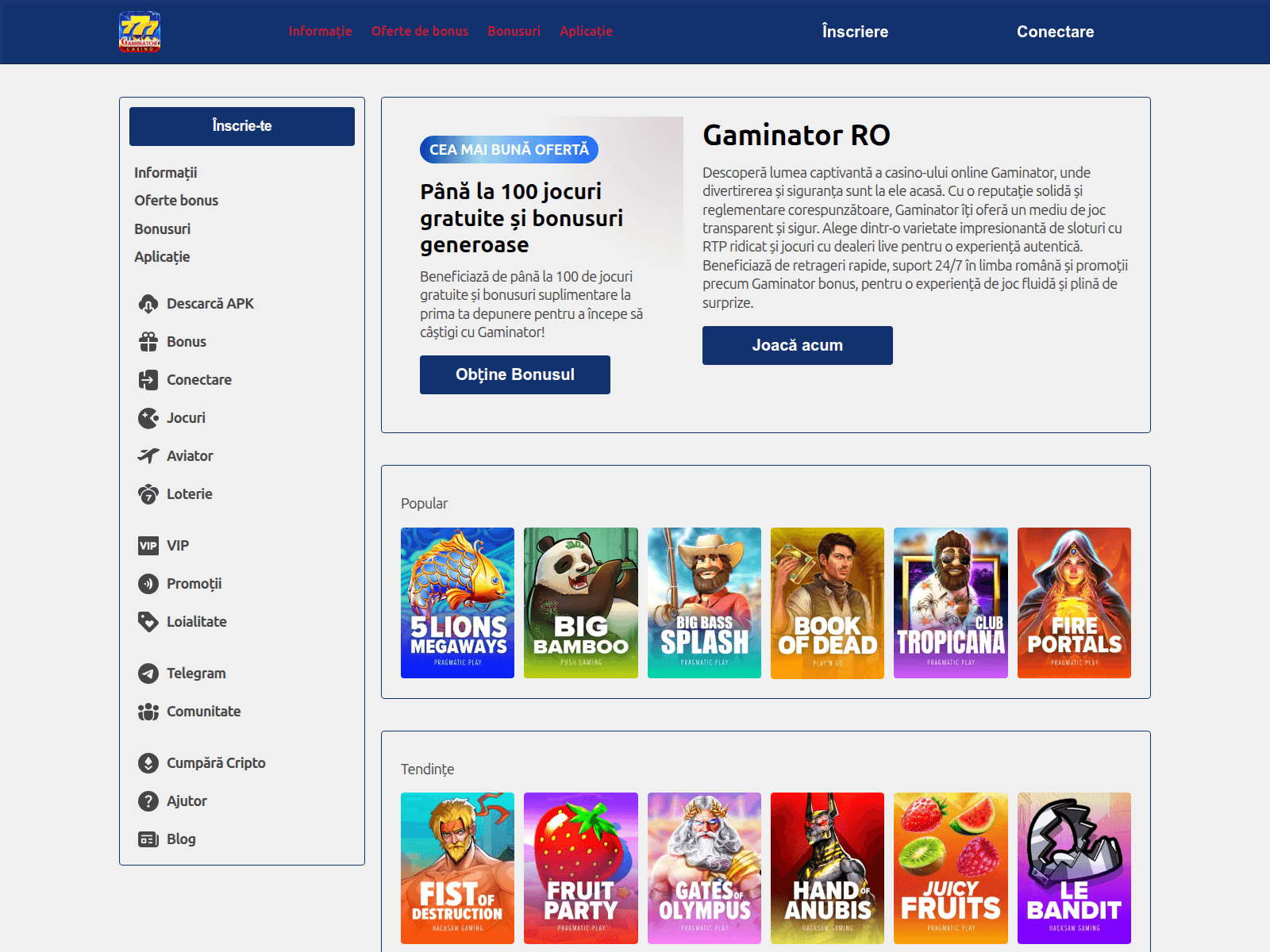Open the 5 Lions Megaways game thumbnail
The image size is (1270, 952).
[457, 603]
